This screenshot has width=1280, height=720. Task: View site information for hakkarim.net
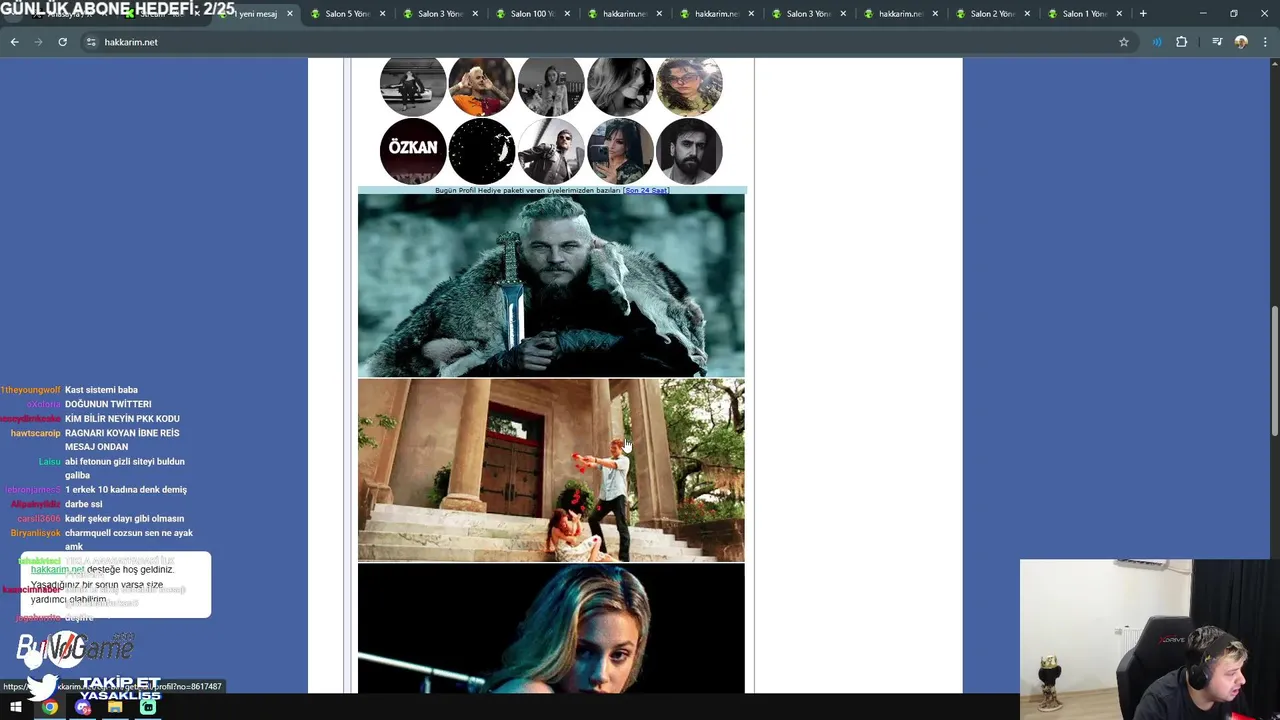(91, 42)
